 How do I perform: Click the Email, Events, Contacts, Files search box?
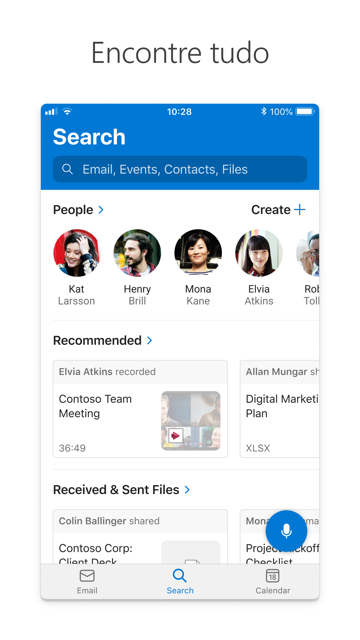[180, 169]
